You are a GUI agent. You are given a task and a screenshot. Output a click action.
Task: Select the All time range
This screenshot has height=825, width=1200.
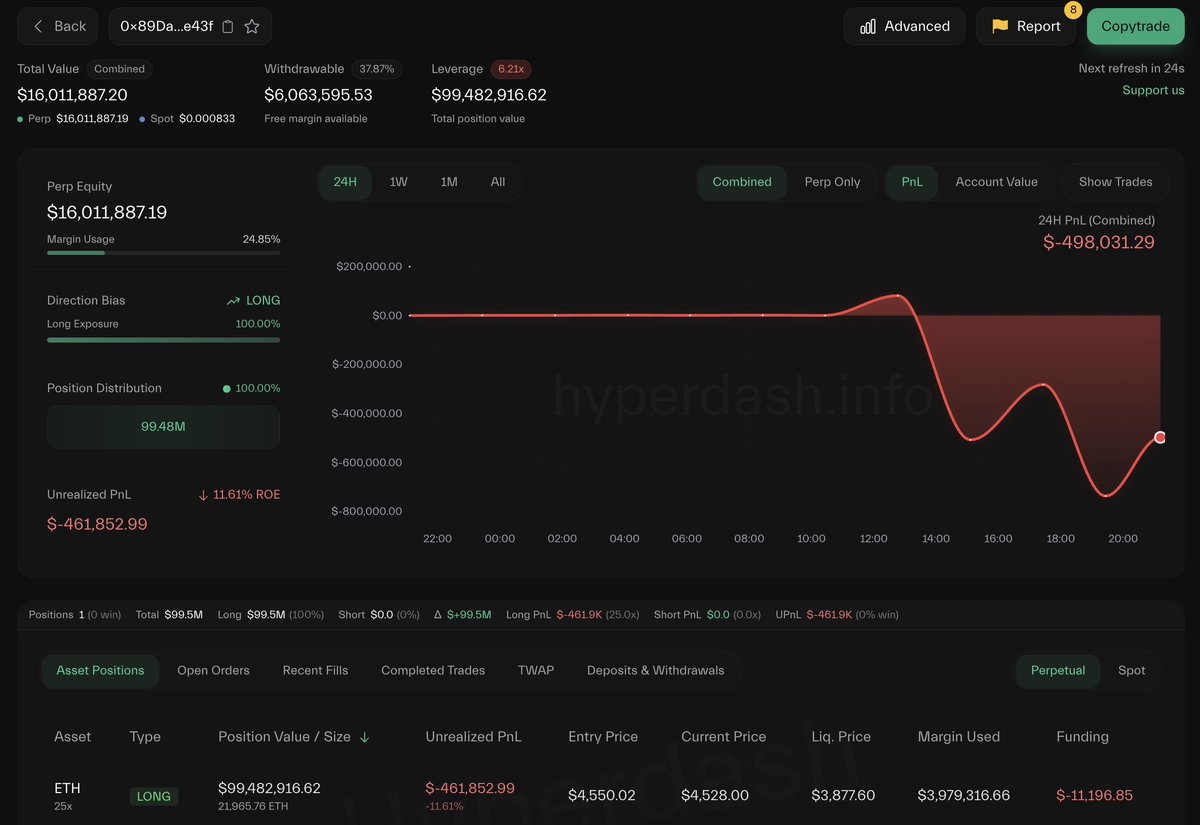(498, 182)
